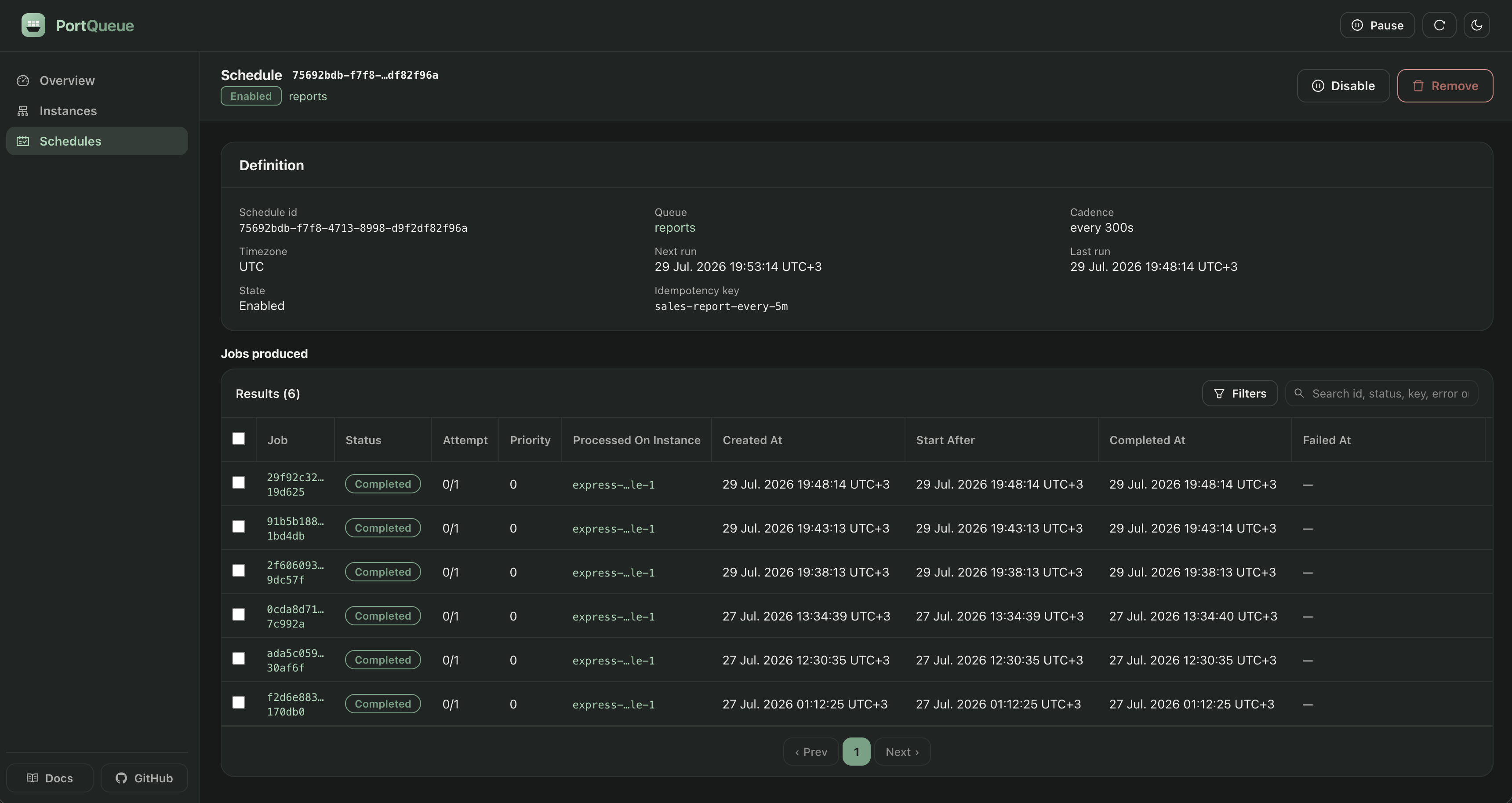This screenshot has width=1512, height=803.
Task: Click the idempotency key sales-report-every-5m
Action: [721, 307]
